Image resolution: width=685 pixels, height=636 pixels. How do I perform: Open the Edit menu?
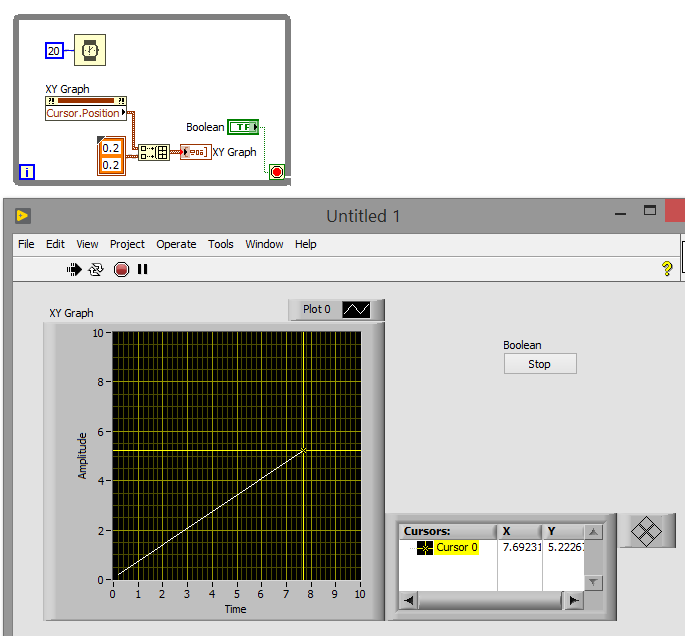point(55,244)
